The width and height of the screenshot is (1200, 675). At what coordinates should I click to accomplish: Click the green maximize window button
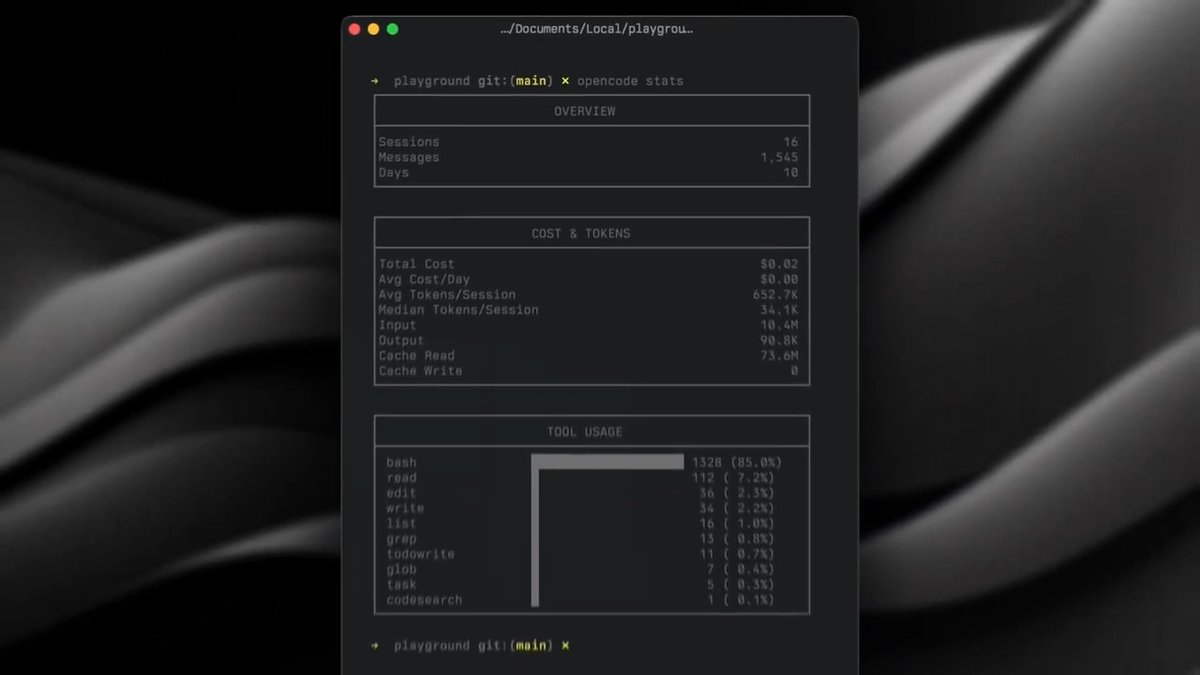click(x=392, y=29)
